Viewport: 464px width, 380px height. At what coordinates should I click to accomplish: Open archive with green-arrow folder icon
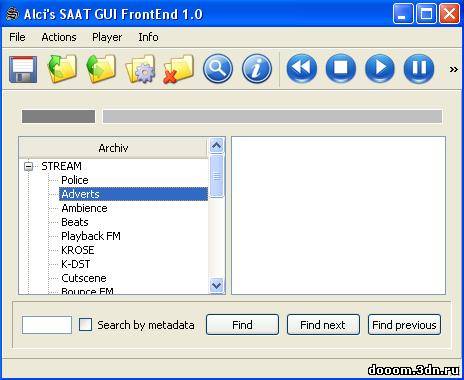point(62,68)
